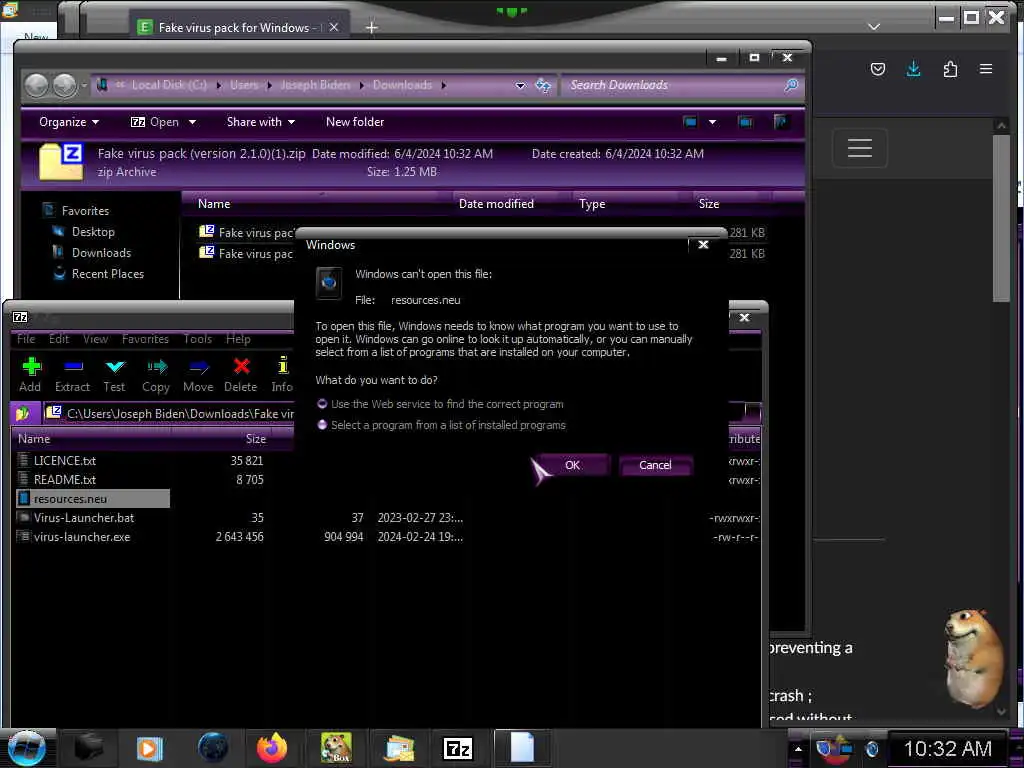Image resolution: width=1024 pixels, height=768 pixels.
Task: Open the Firefox downloads arrow icon
Action: [914, 69]
